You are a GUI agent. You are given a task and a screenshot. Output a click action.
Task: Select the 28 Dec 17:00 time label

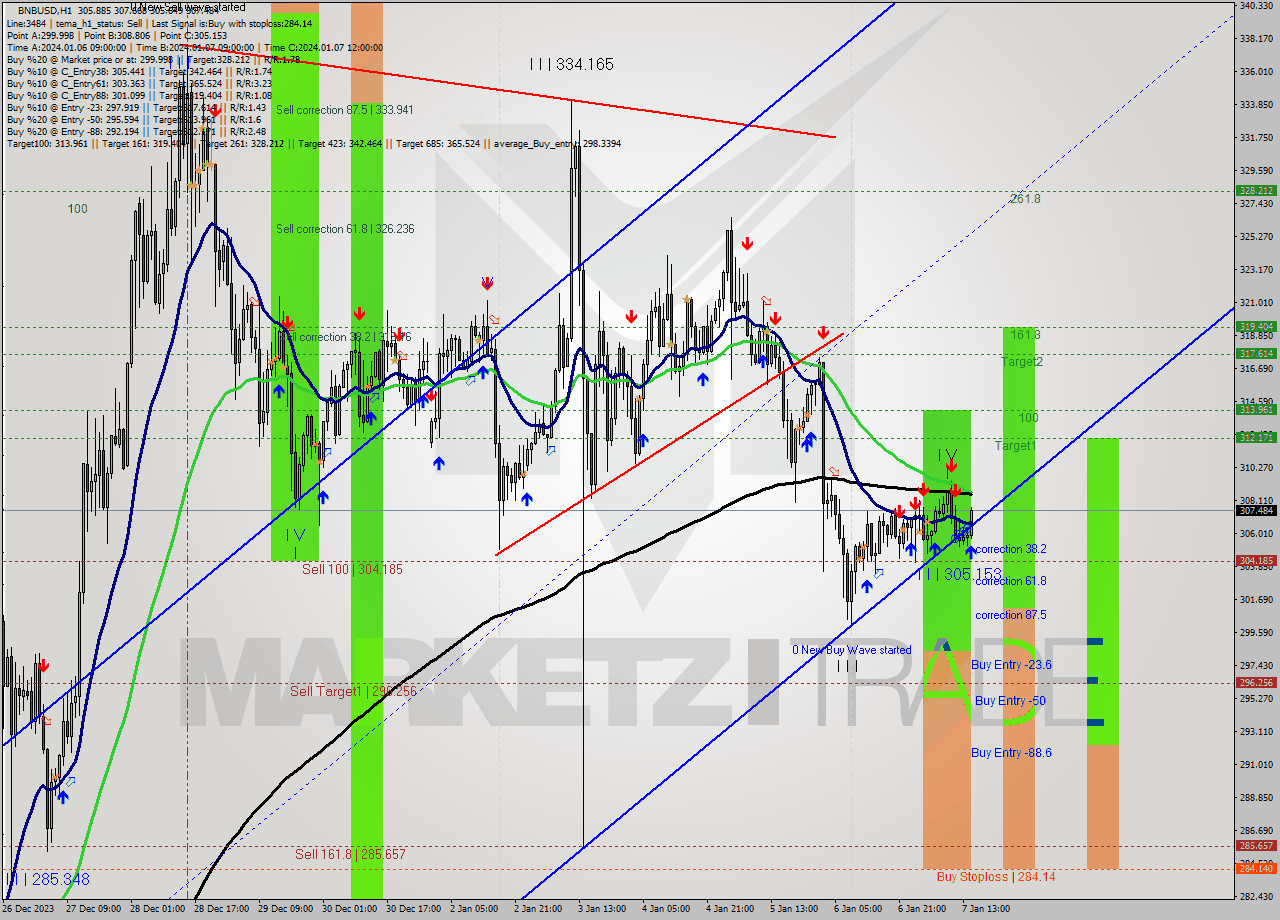point(222,909)
